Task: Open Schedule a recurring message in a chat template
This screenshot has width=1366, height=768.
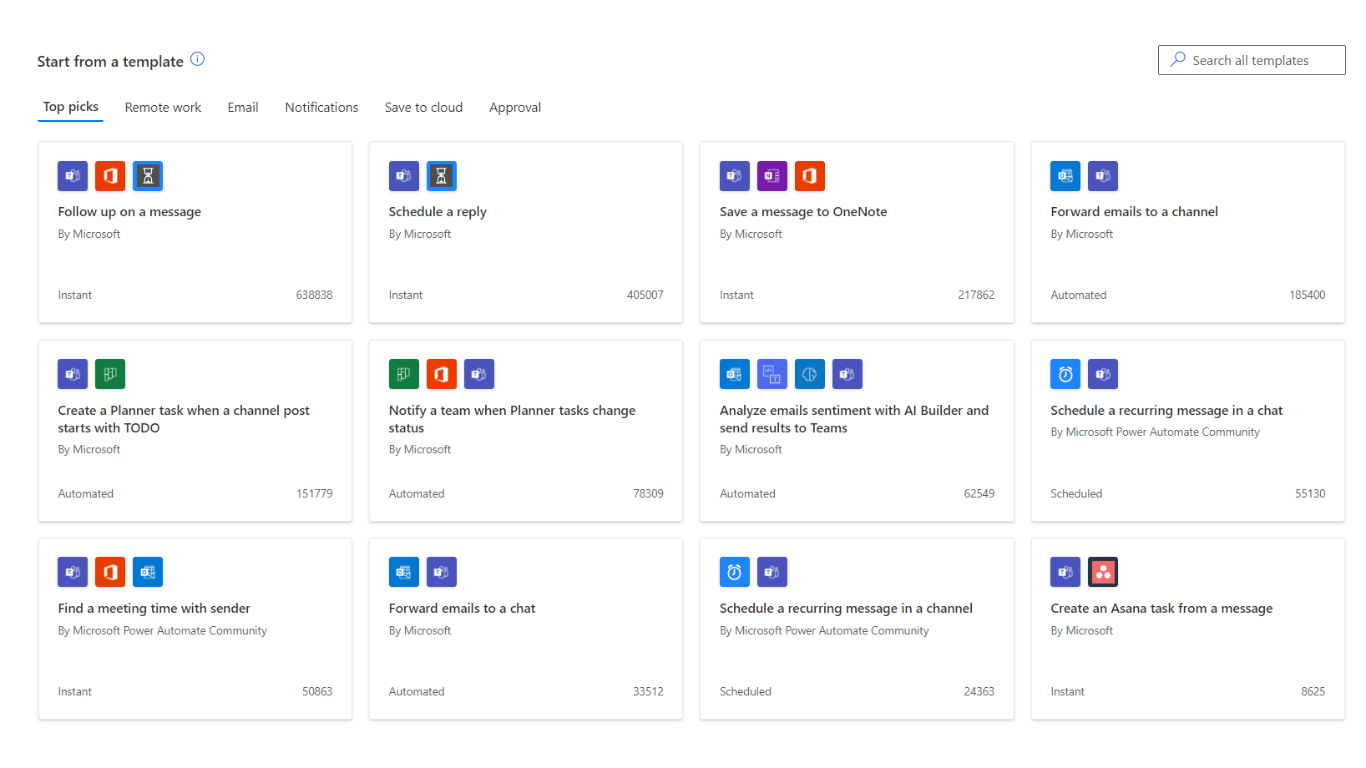Action: (x=1188, y=431)
